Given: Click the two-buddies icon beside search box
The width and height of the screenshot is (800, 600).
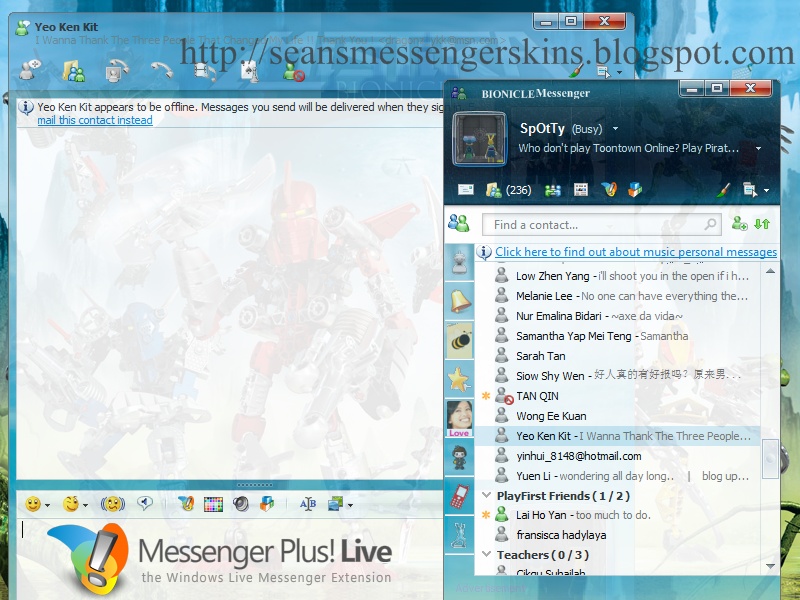Looking at the screenshot, I should click(x=459, y=223).
